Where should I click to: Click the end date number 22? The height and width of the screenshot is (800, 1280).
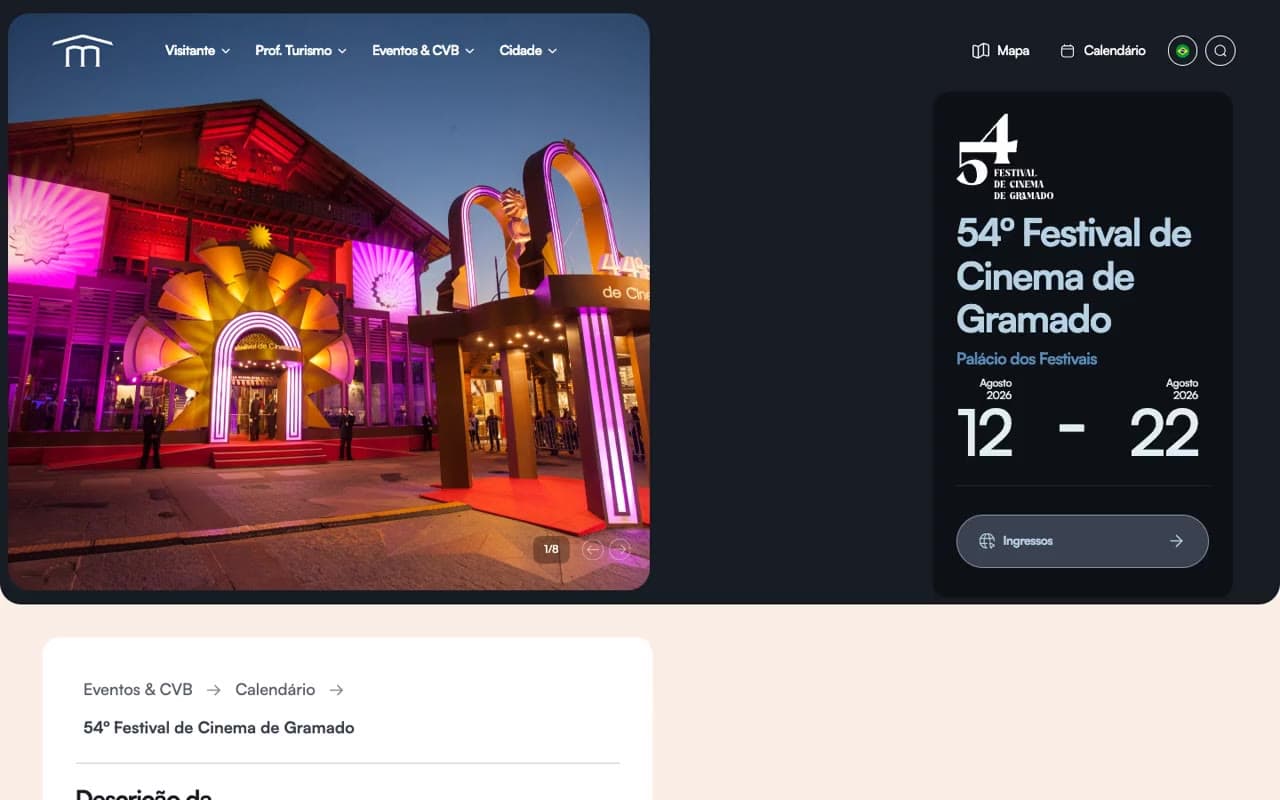tap(1164, 433)
